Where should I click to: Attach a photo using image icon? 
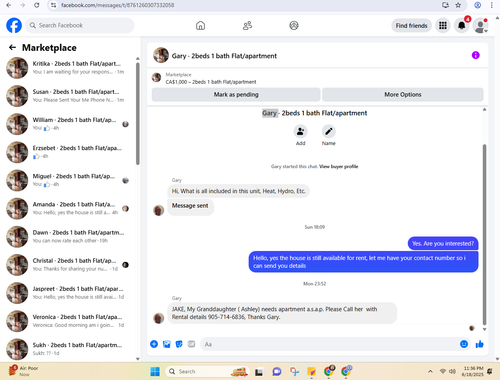167,344
